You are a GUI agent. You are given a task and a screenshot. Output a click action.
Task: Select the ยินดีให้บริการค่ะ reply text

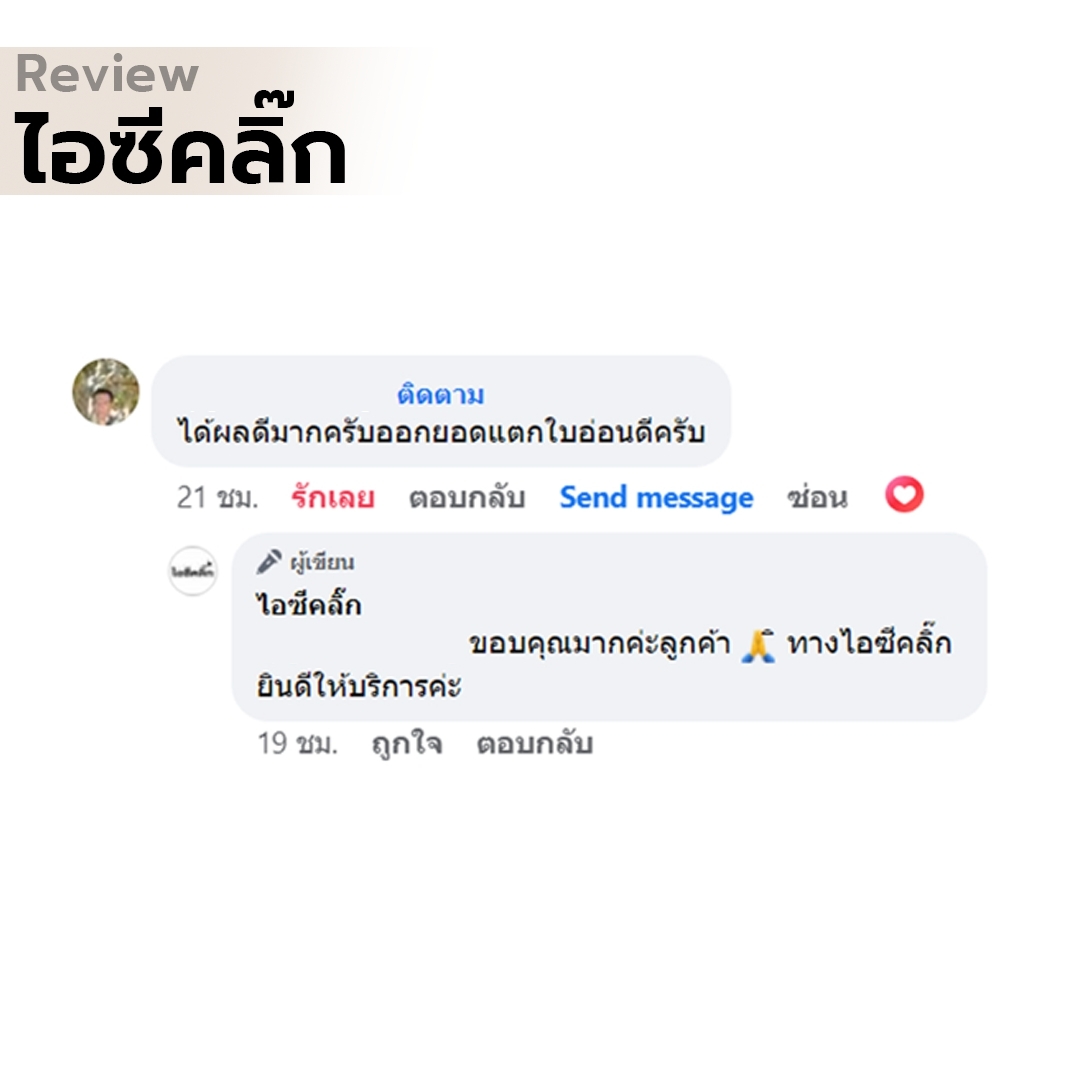[x=359, y=686]
